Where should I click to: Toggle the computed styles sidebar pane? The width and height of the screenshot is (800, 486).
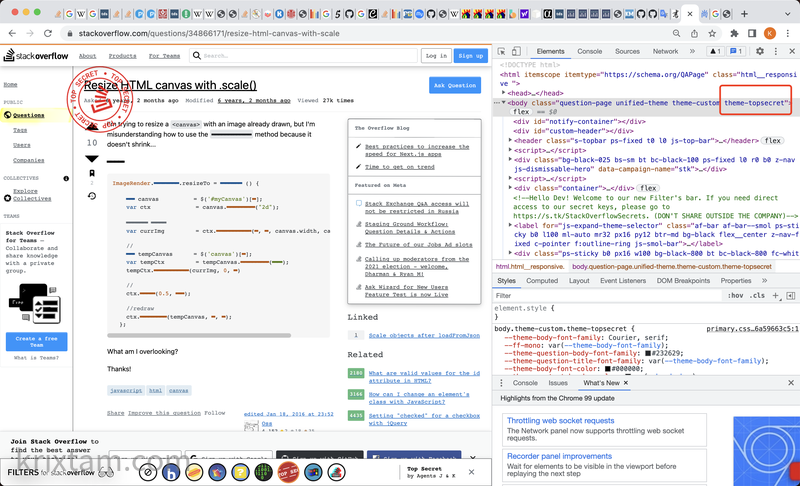(790, 296)
